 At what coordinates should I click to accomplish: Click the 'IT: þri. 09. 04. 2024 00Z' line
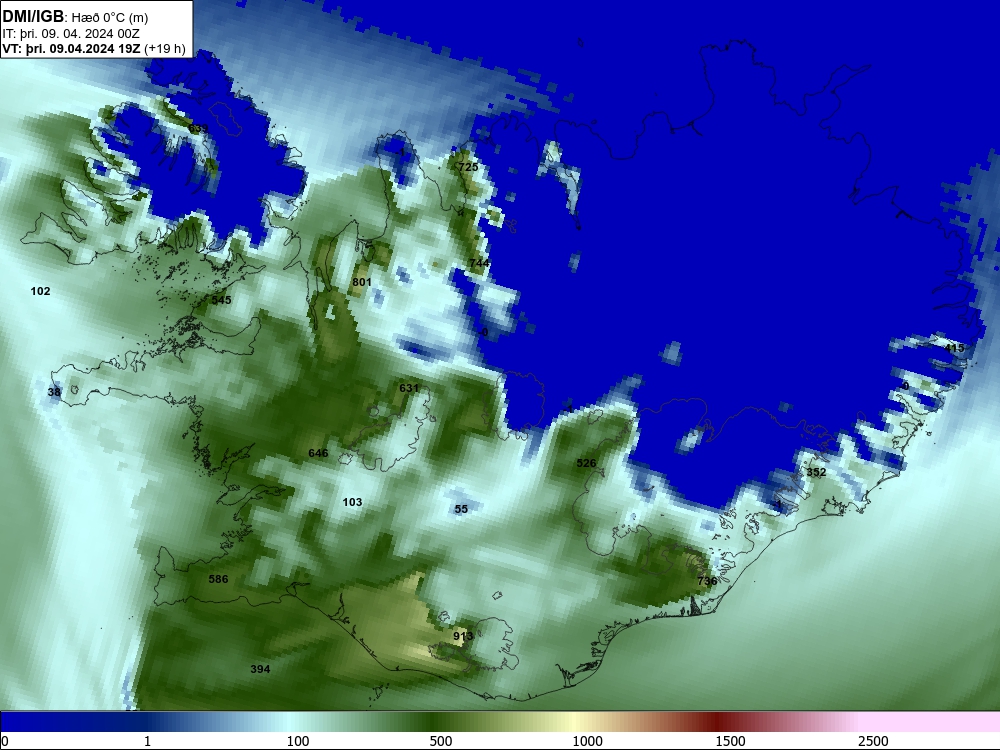coord(71,34)
